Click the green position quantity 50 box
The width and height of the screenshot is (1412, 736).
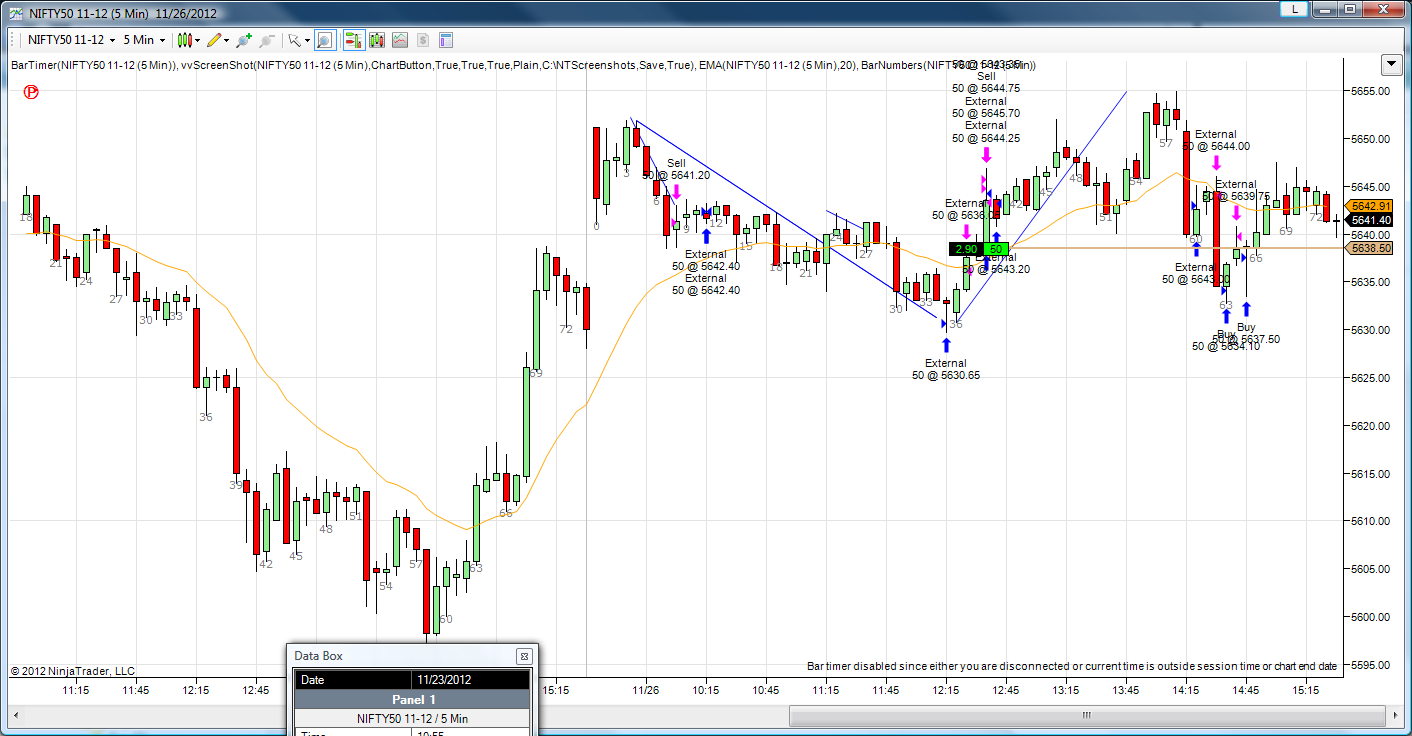click(996, 249)
